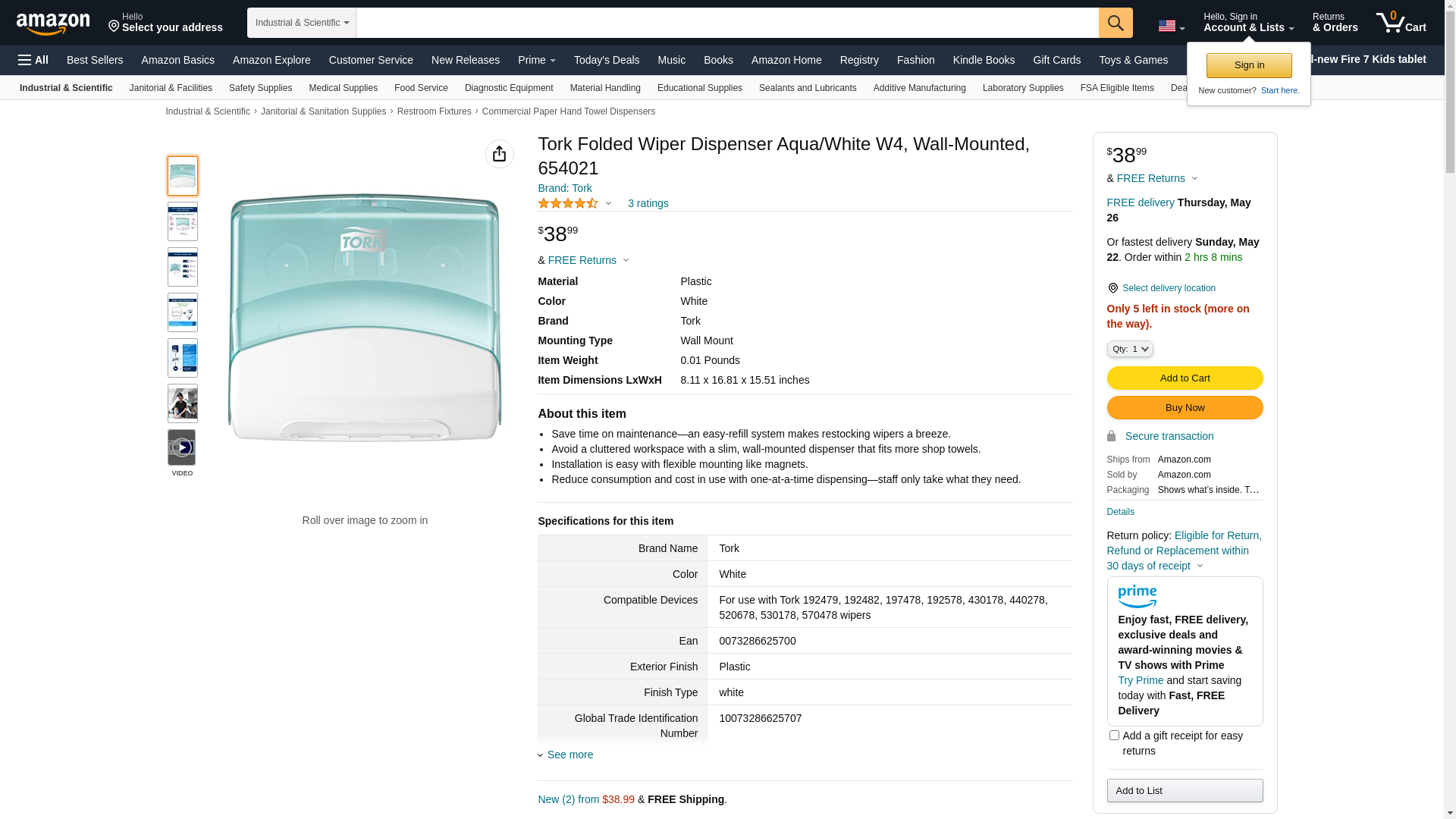Click the star rating icons
The image size is (1456, 819).
tap(568, 203)
